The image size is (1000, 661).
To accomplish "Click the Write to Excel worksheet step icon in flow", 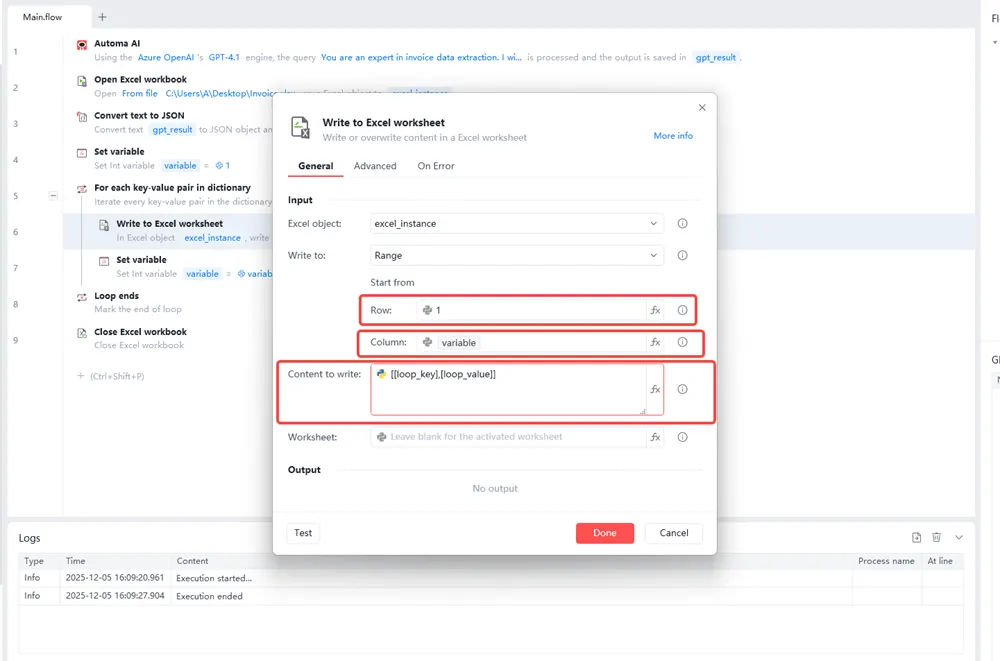I will [104, 225].
